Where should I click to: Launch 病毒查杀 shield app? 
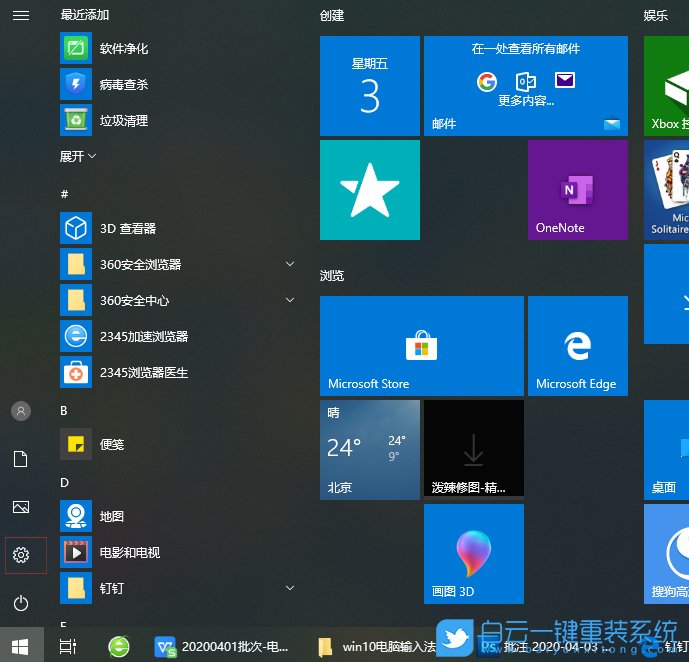(x=178, y=84)
